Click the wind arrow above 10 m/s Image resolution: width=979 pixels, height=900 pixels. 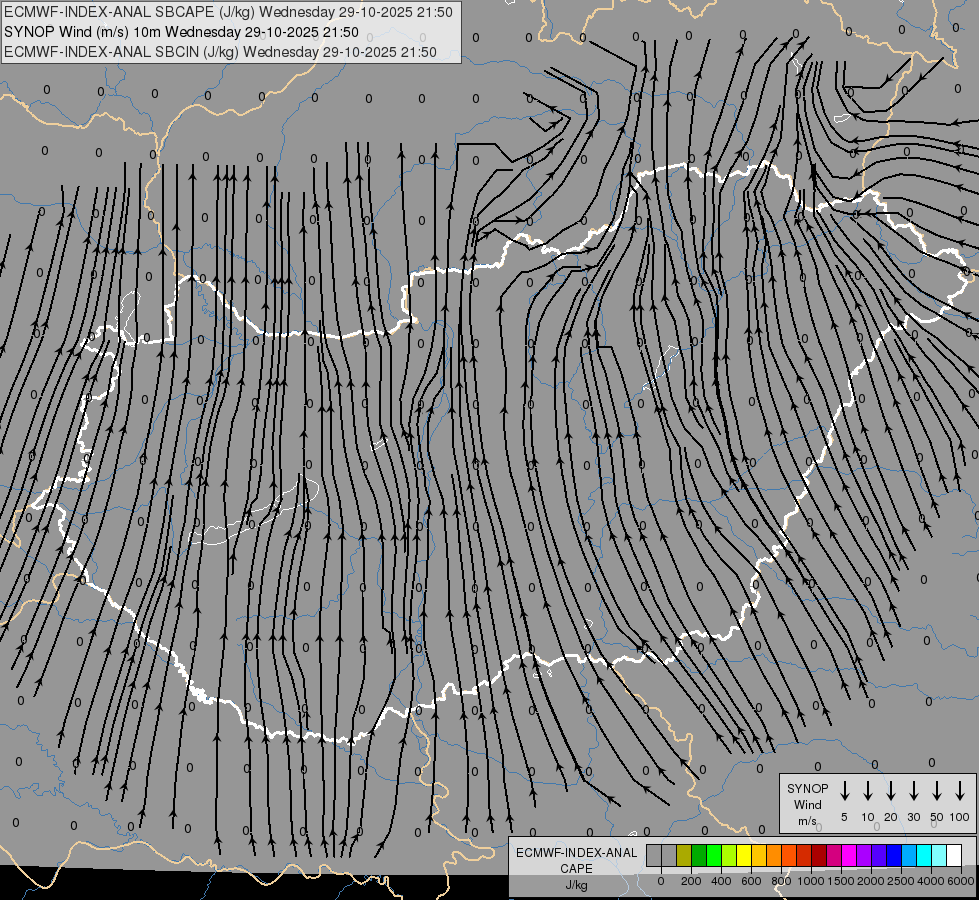[x=868, y=791]
